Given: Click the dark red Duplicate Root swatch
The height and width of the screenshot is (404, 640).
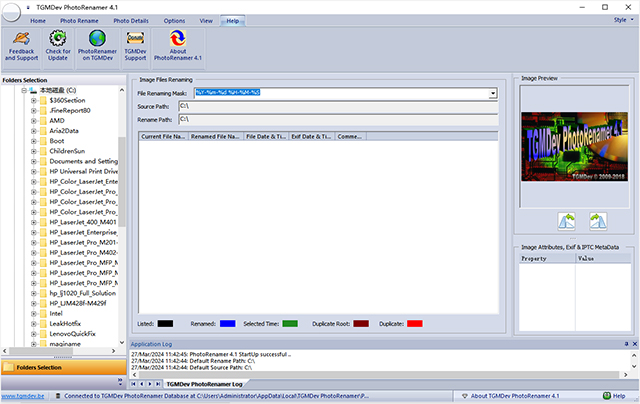Looking at the screenshot, I should pyautogui.click(x=361, y=324).
